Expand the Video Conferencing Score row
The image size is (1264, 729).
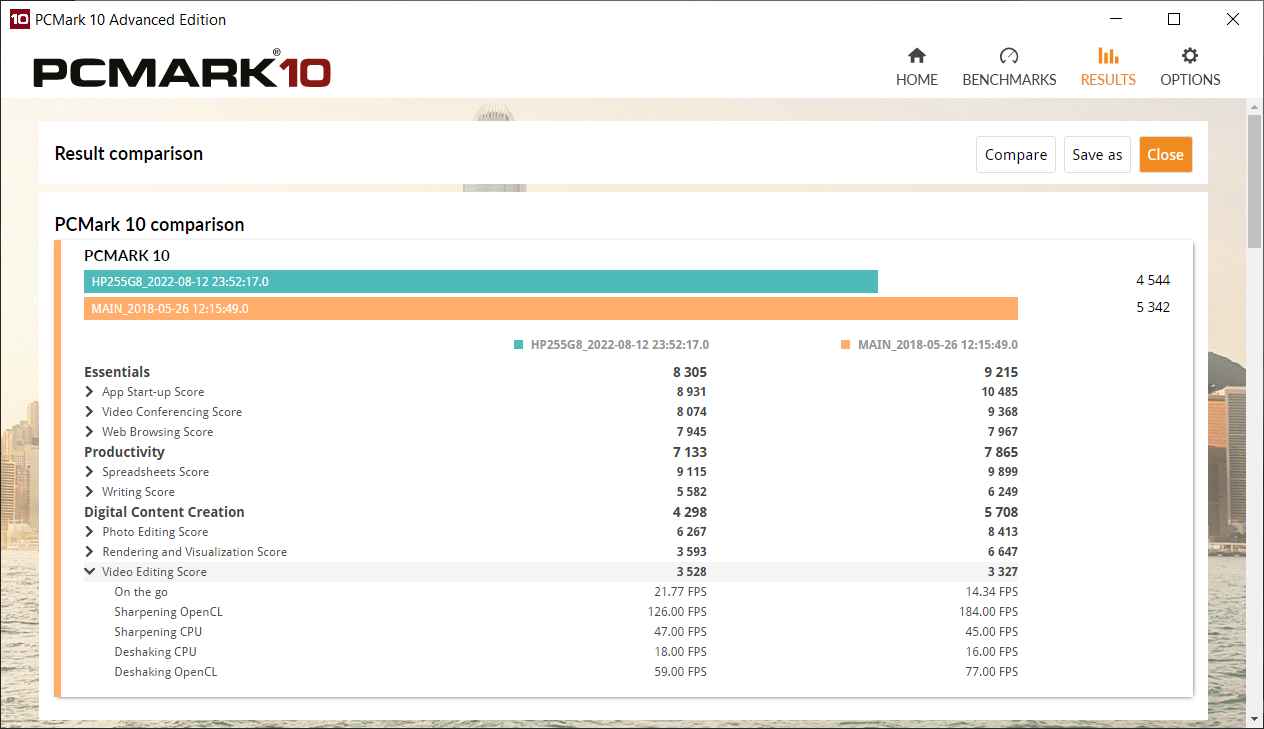pyautogui.click(x=90, y=412)
